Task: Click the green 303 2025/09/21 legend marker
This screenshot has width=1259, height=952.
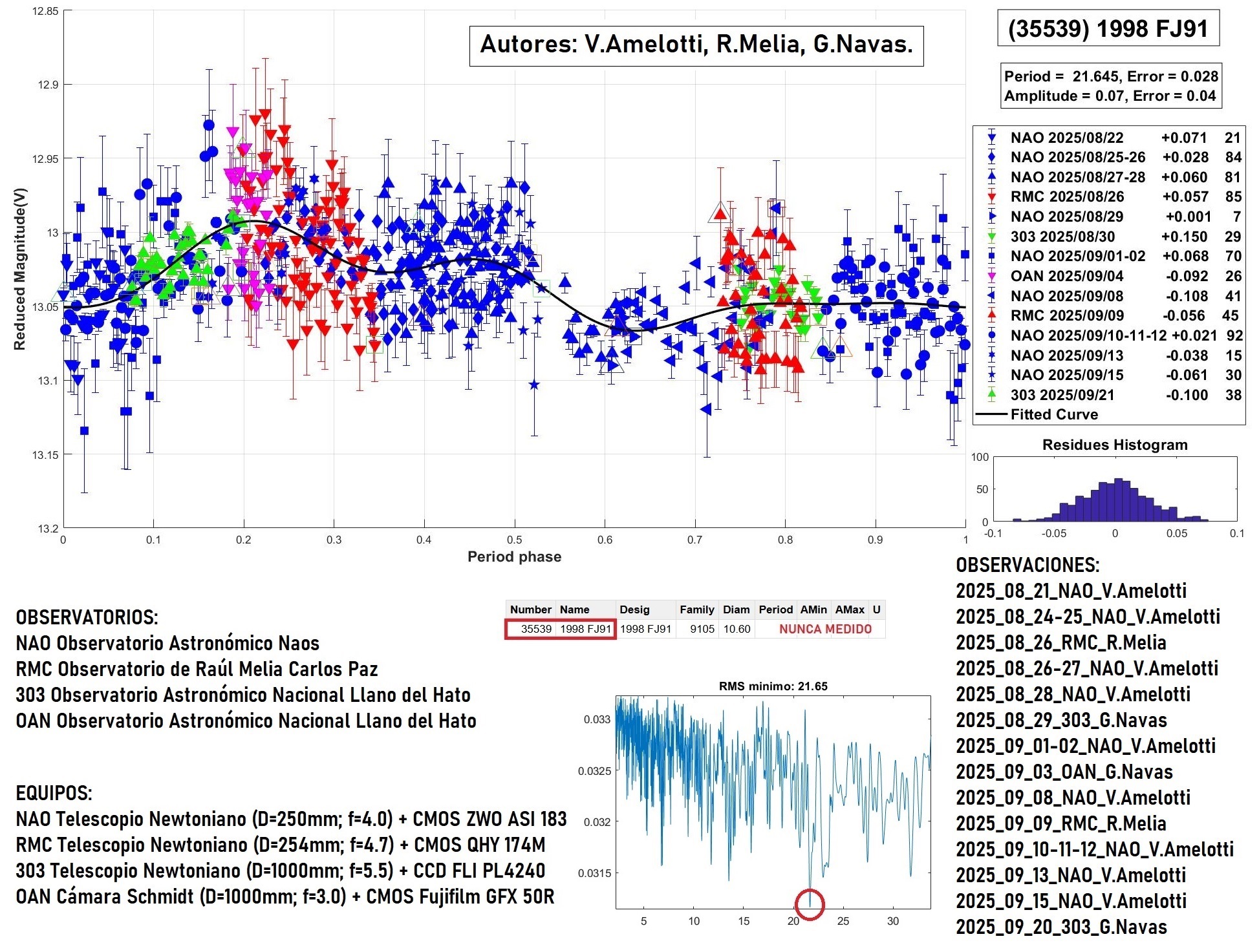Action: pos(991,395)
